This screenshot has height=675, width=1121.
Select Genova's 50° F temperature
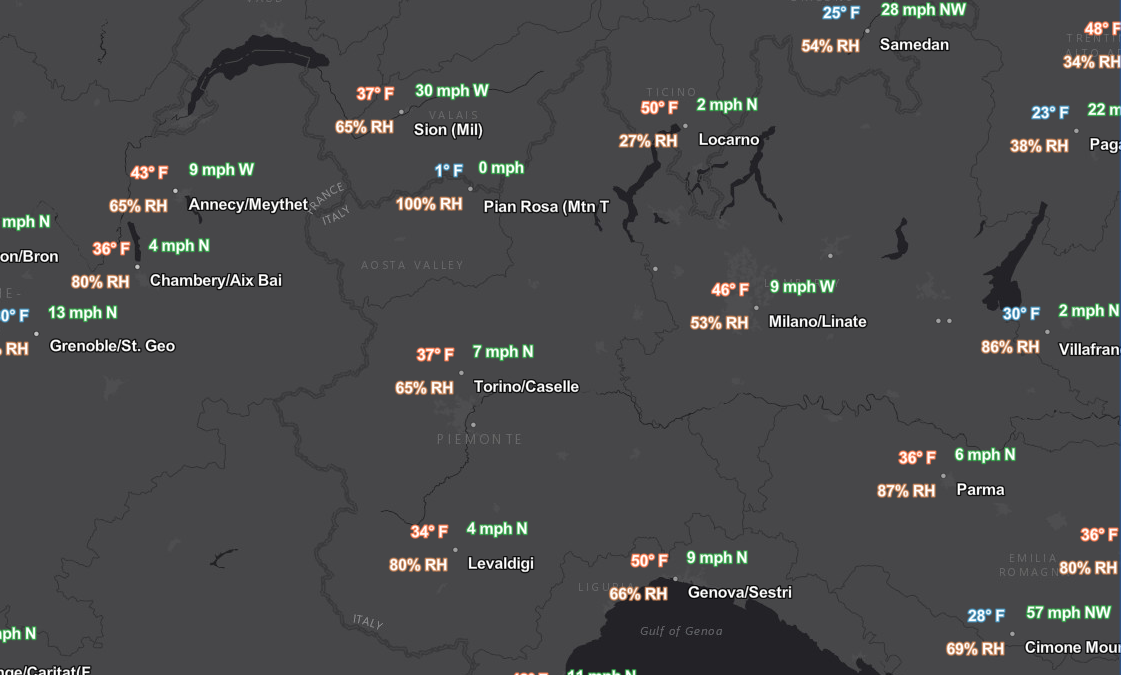[x=649, y=561]
